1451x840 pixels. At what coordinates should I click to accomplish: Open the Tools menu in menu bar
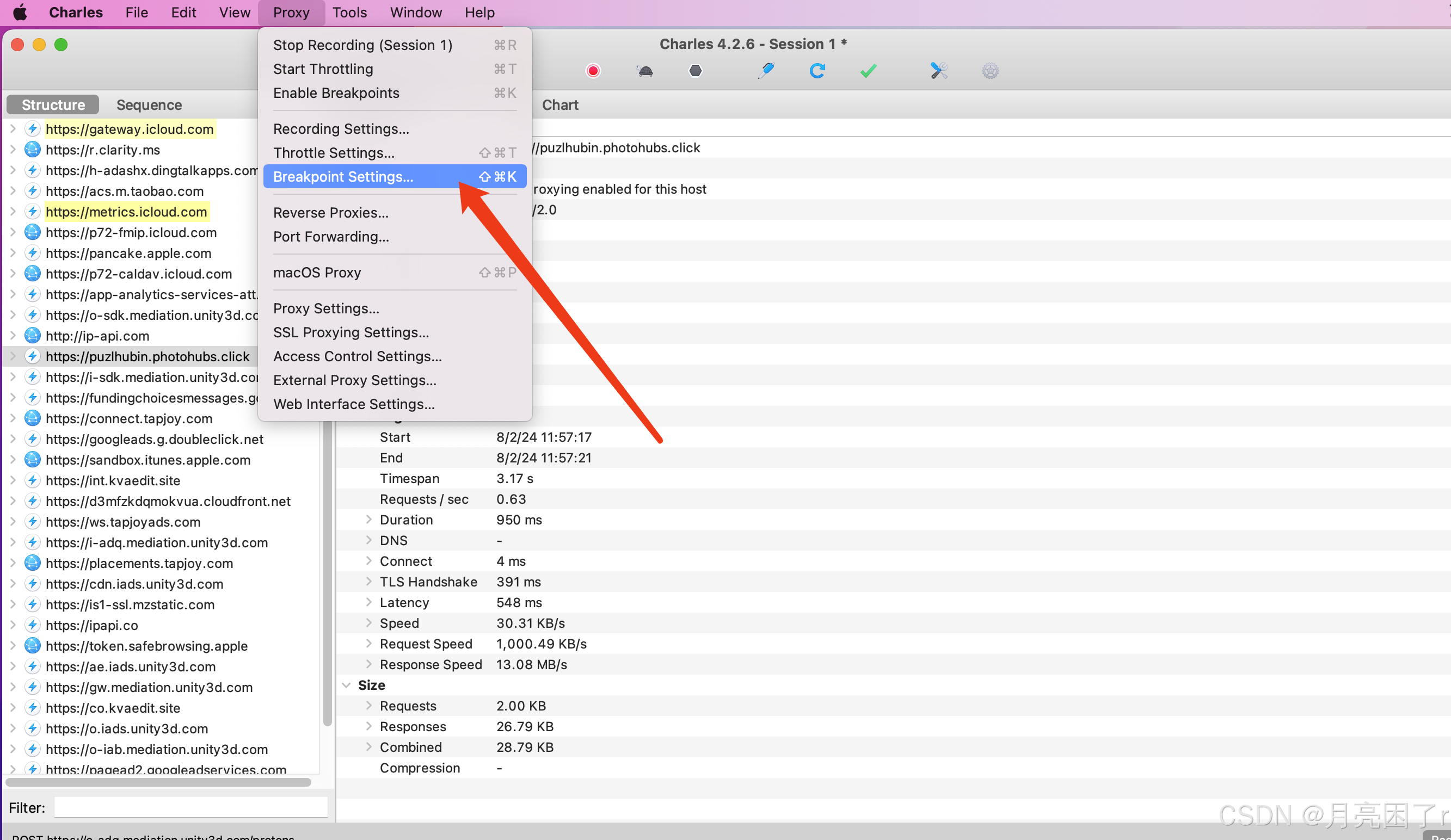[349, 12]
